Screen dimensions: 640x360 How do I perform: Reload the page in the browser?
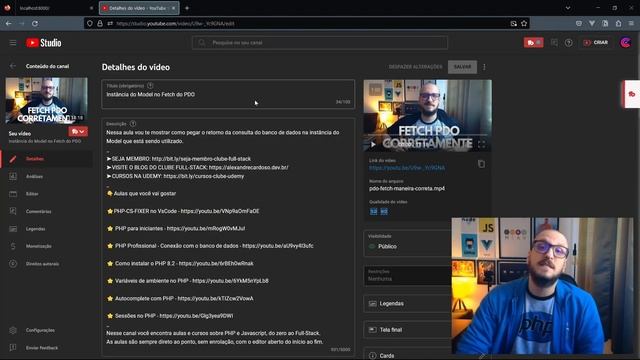click(35, 24)
